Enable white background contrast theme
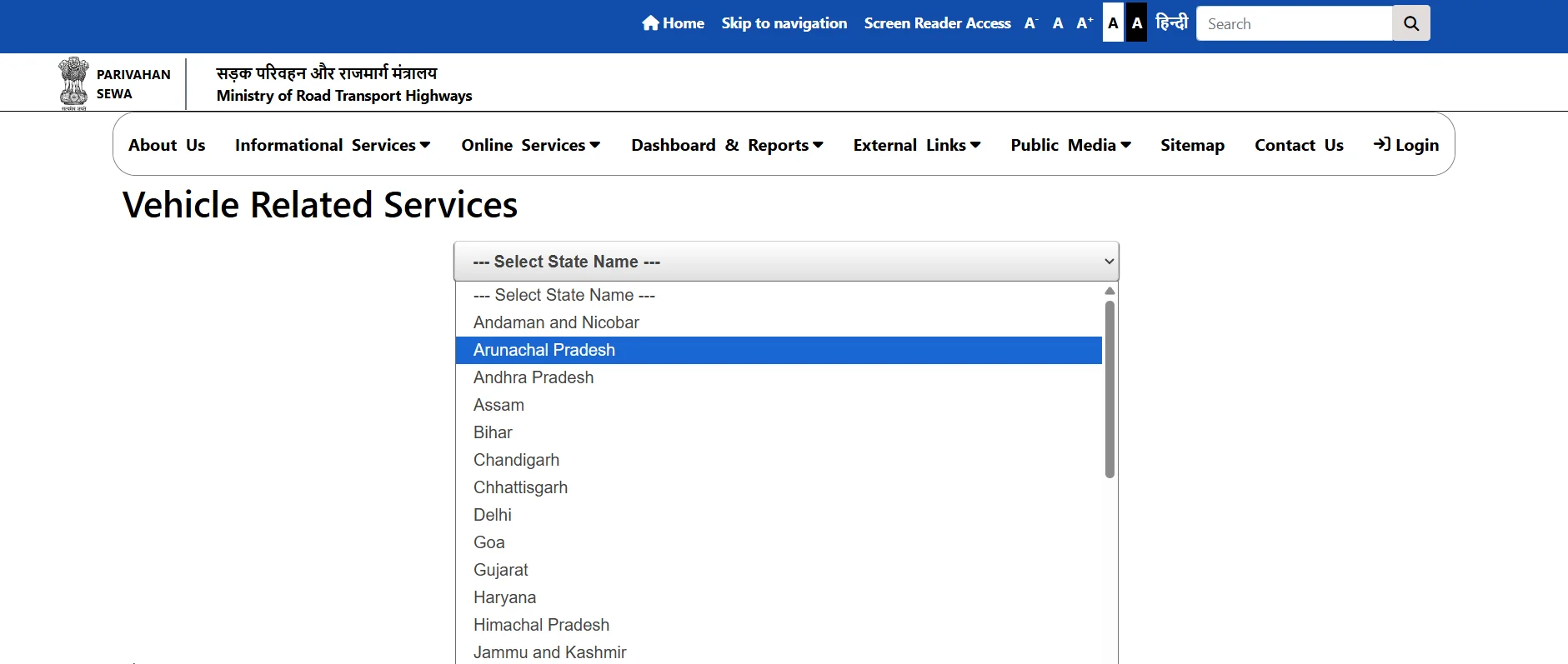The width and height of the screenshot is (1568, 664). tap(1113, 23)
